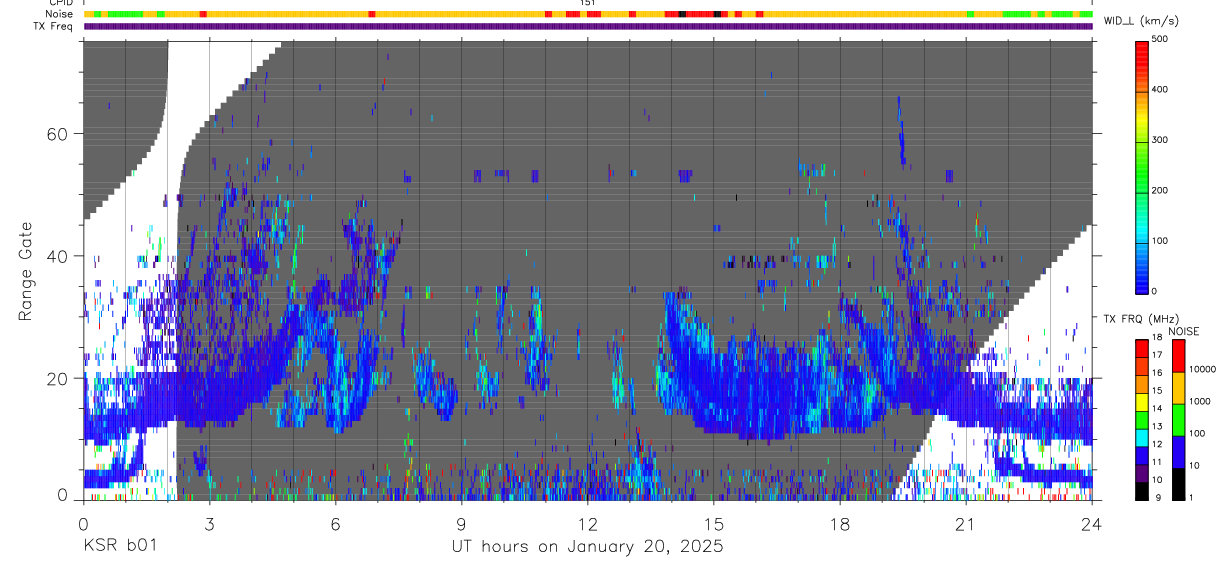Click the 'Noise' row label at top left
Image resolution: width=1228 pixels, height=567 pixels.
[60, 14]
